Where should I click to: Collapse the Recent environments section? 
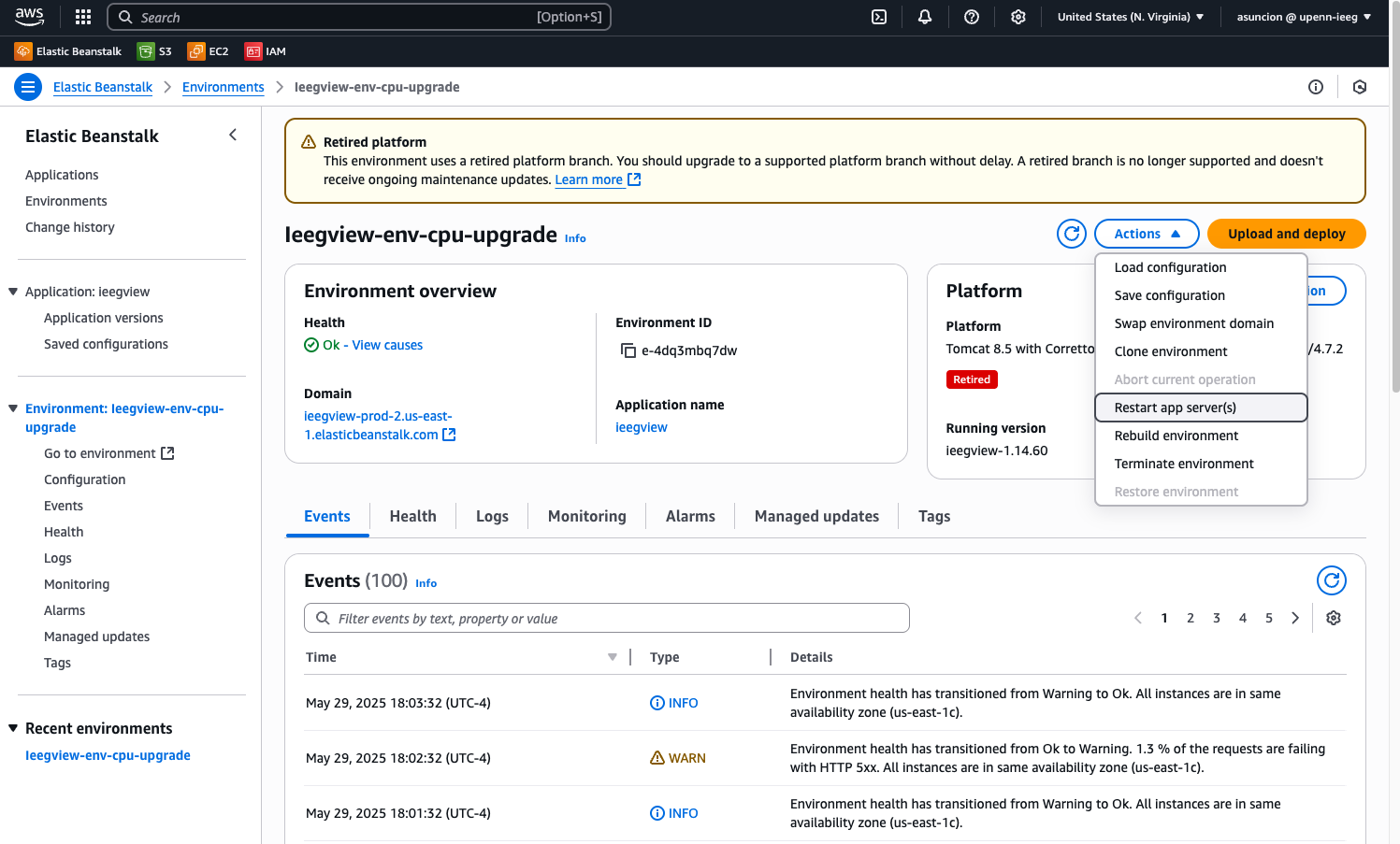tap(13, 728)
